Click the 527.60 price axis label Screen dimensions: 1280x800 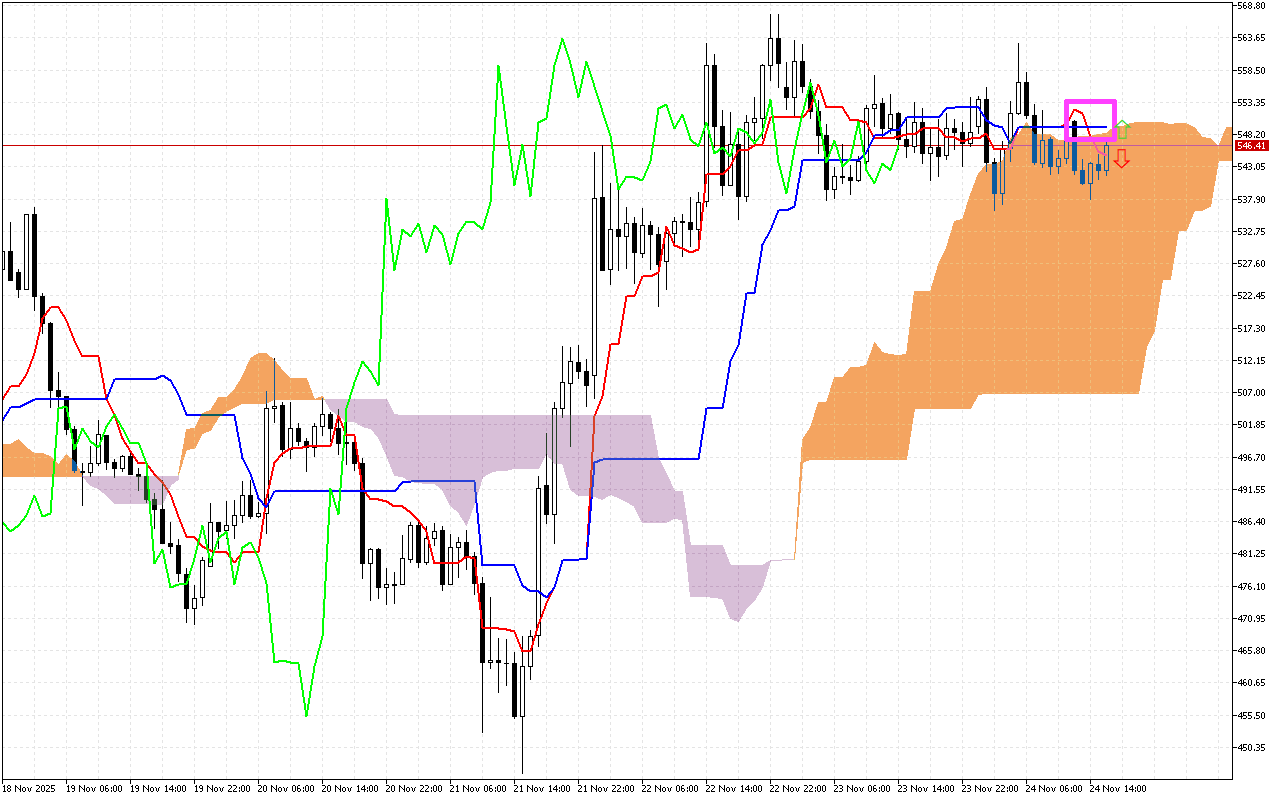1251,264
